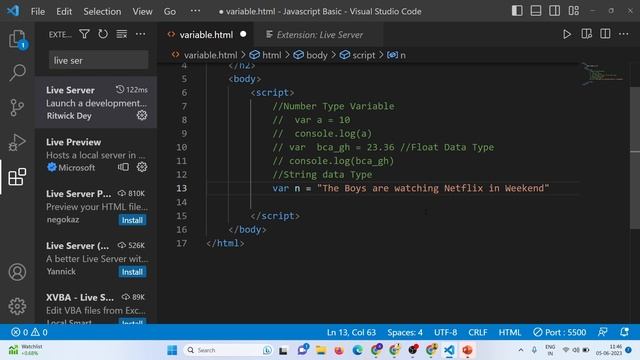This screenshot has width=640, height=360.
Task: Click errors and warnings status item
Action: click(x=29, y=332)
